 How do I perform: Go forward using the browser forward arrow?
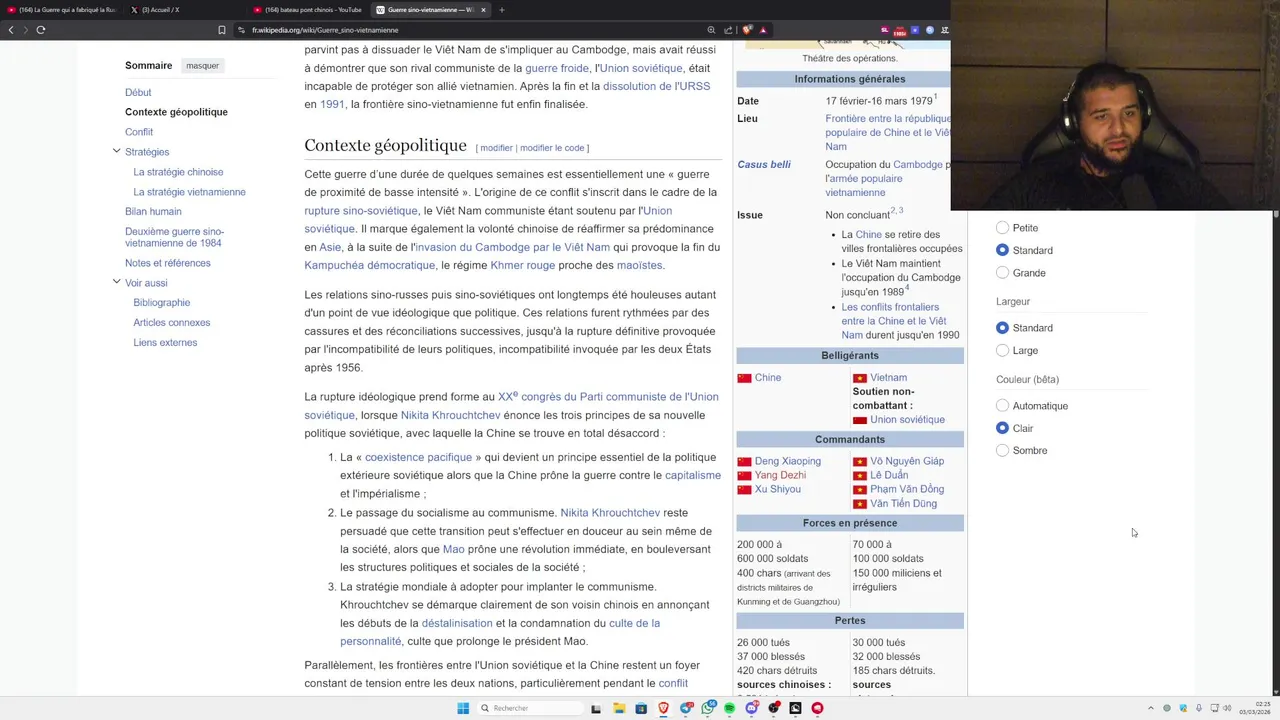pos(25,30)
